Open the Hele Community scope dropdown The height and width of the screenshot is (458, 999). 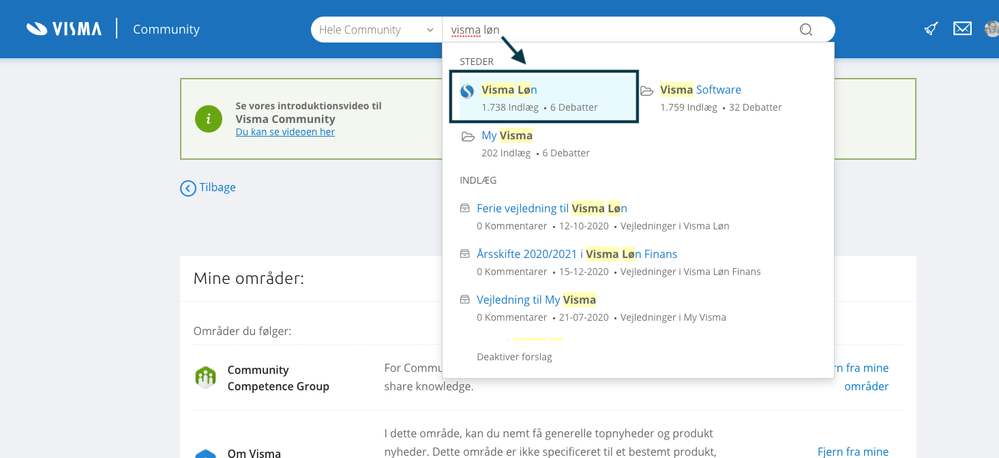click(377, 30)
